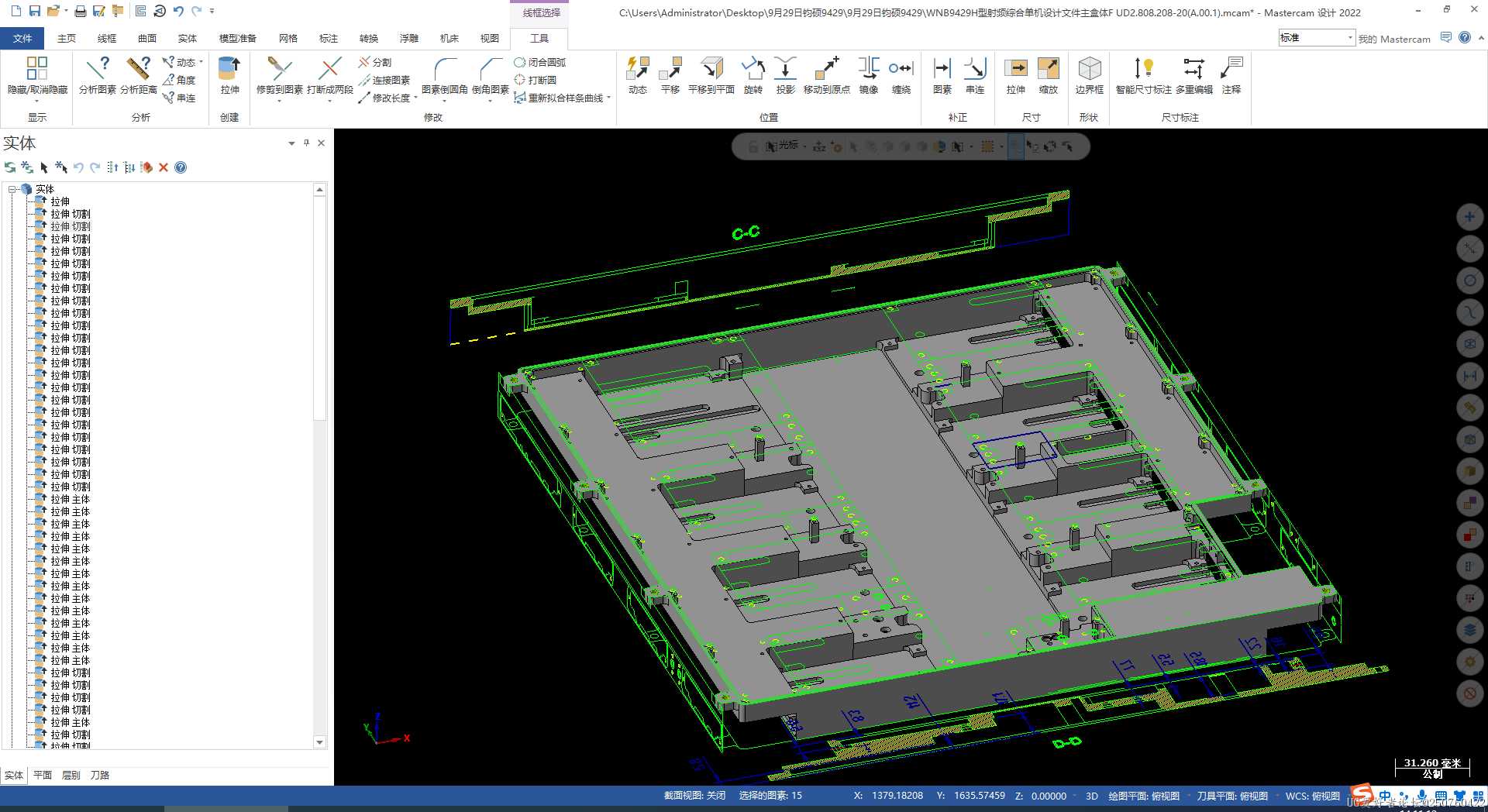Open Solids panel help icon
Screen dimensions: 1488x812
pos(181,167)
